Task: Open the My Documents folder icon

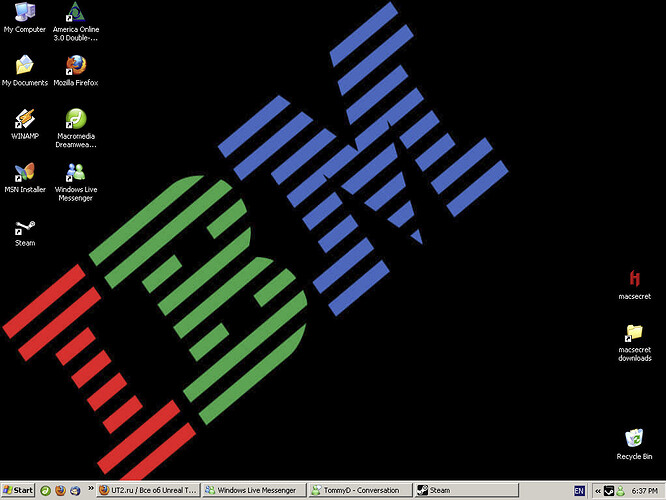Action: pyautogui.click(x=24, y=66)
